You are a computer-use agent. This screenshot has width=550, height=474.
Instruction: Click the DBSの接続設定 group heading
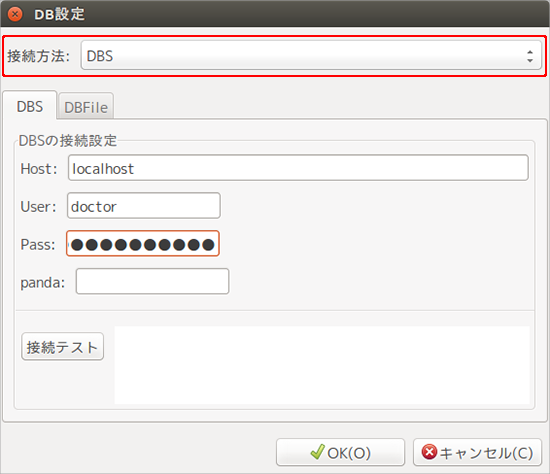pyautogui.click(x=68, y=141)
